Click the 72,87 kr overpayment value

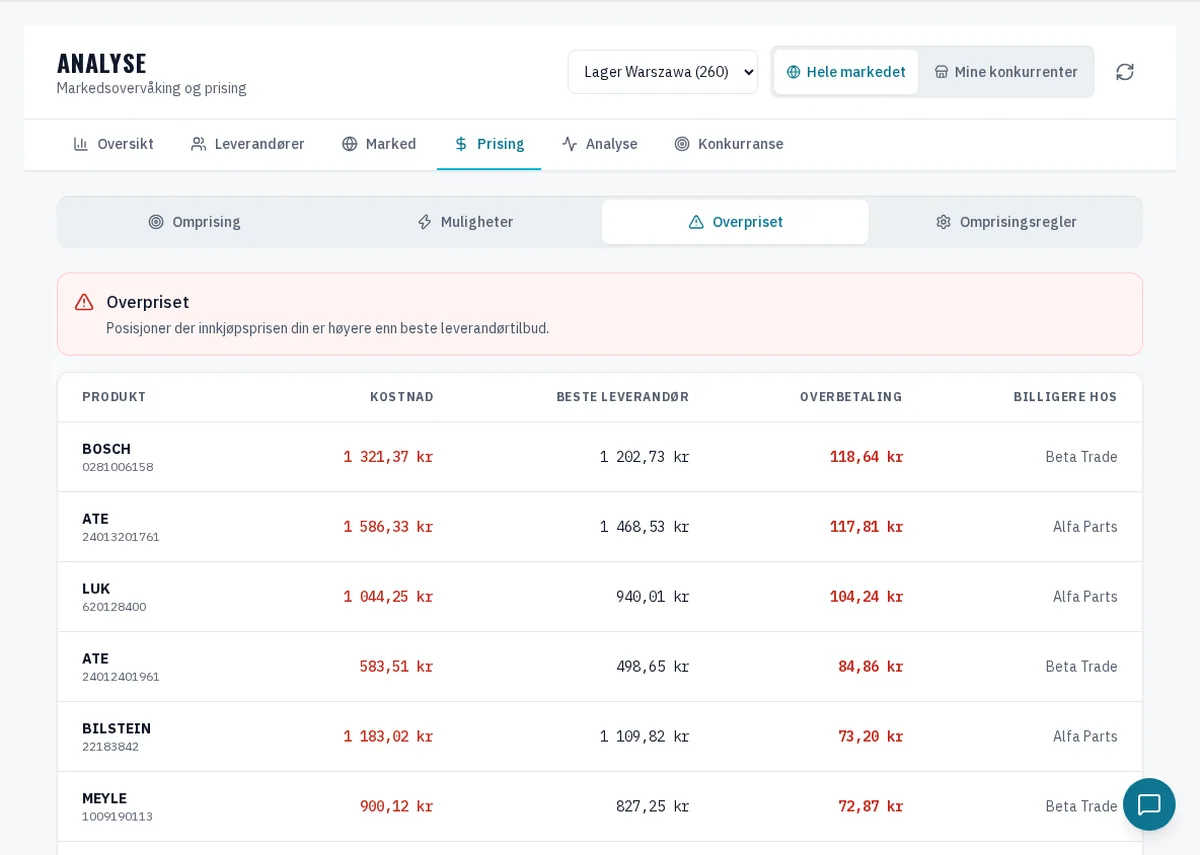(x=870, y=807)
